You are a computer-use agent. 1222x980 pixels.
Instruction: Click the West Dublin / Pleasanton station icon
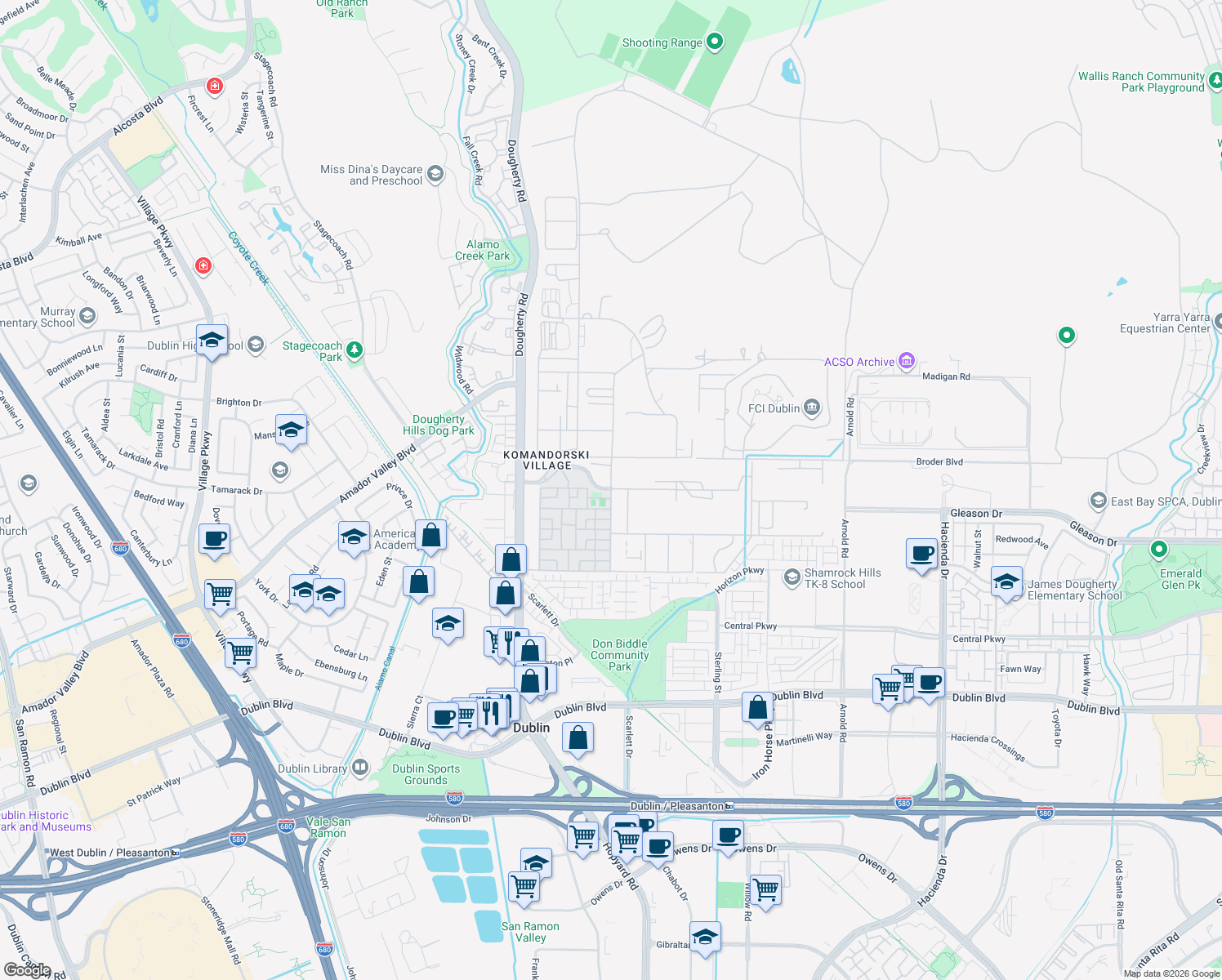tap(174, 852)
